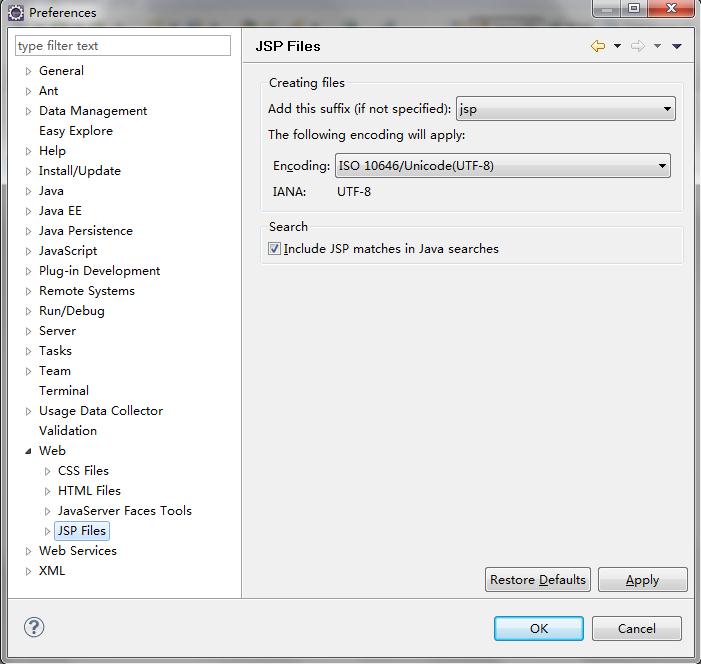The width and height of the screenshot is (701, 664).
Task: Click the Restore Defaults button
Action: pyautogui.click(x=538, y=579)
